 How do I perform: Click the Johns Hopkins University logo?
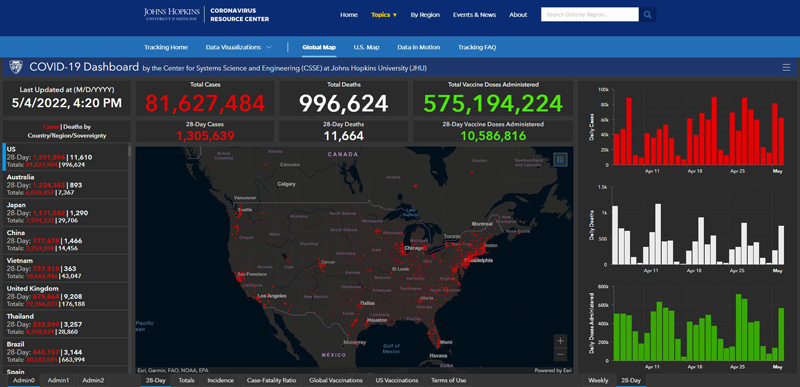(x=172, y=14)
